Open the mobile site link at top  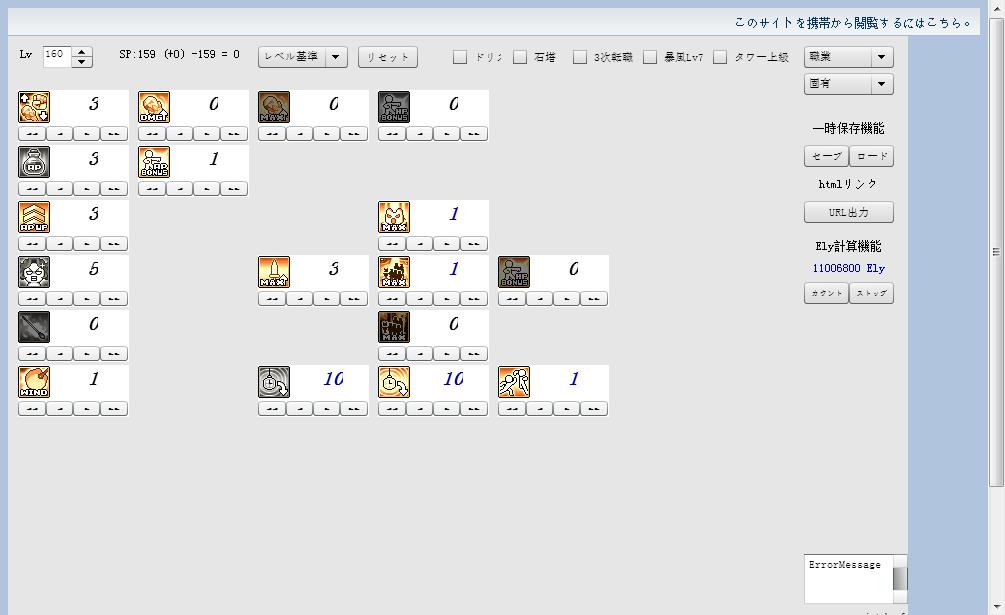click(852, 22)
